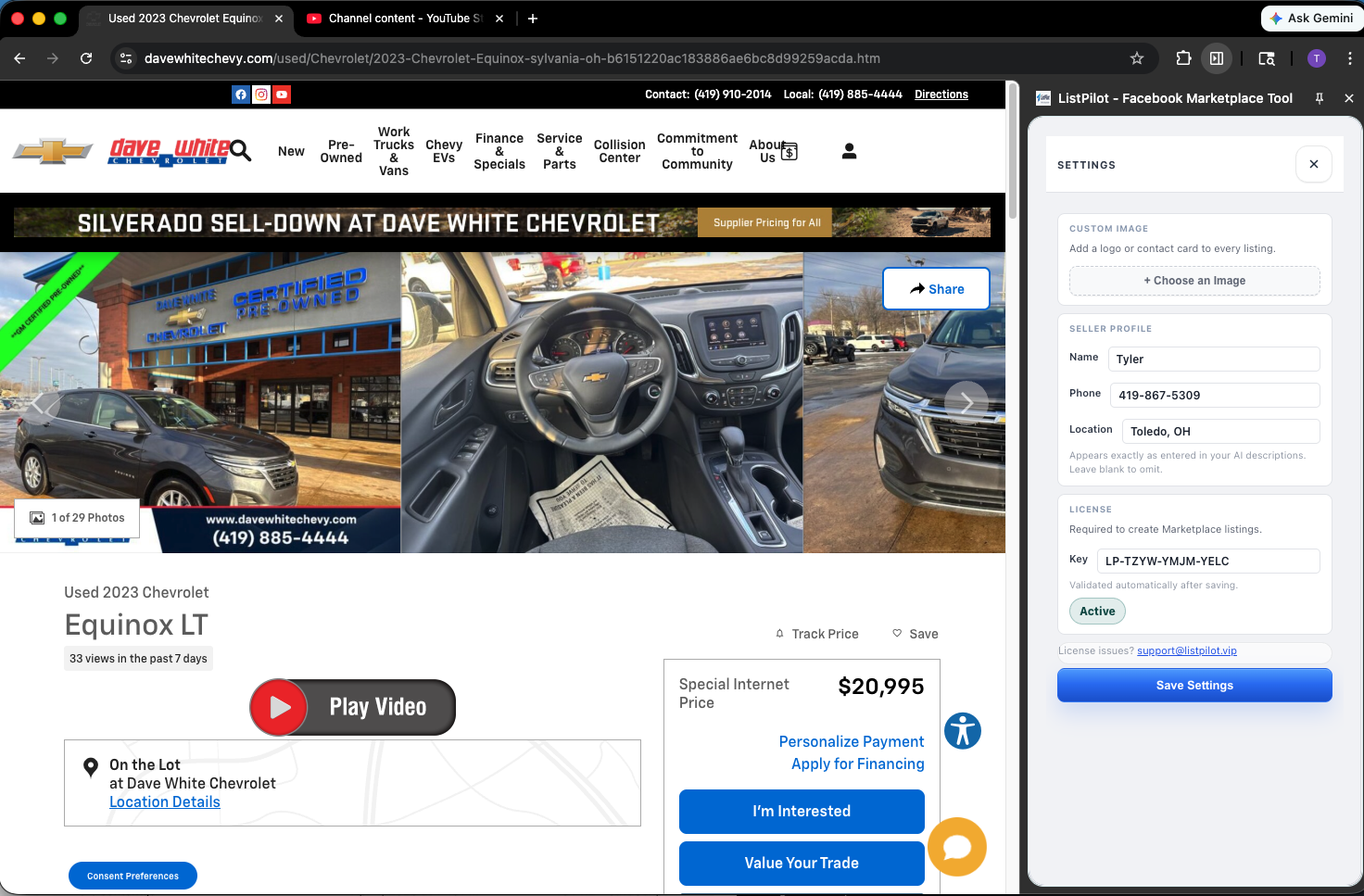Open the New vehicles menu

(x=291, y=151)
